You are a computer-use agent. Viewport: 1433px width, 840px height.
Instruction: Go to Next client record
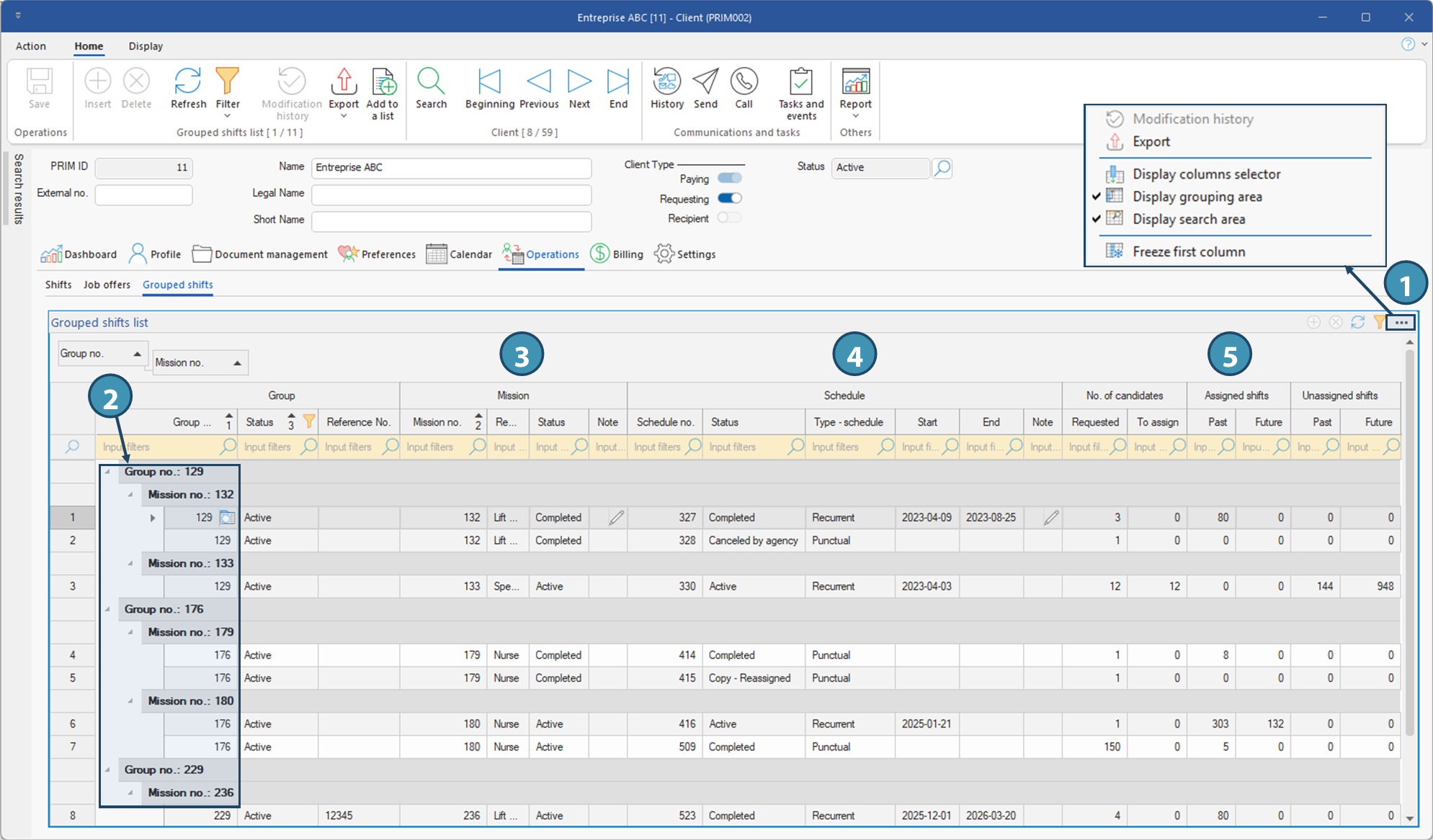579,81
